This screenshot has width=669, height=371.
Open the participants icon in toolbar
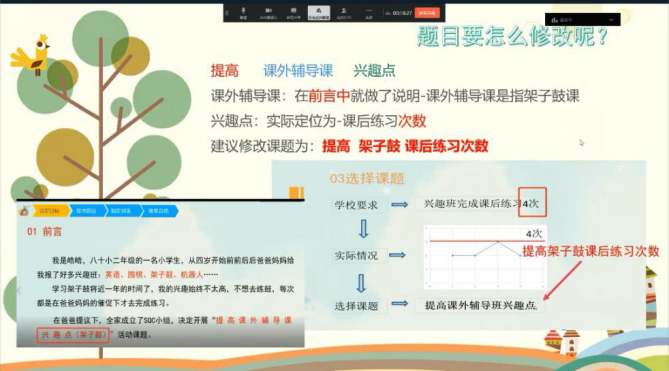[x=343, y=13]
